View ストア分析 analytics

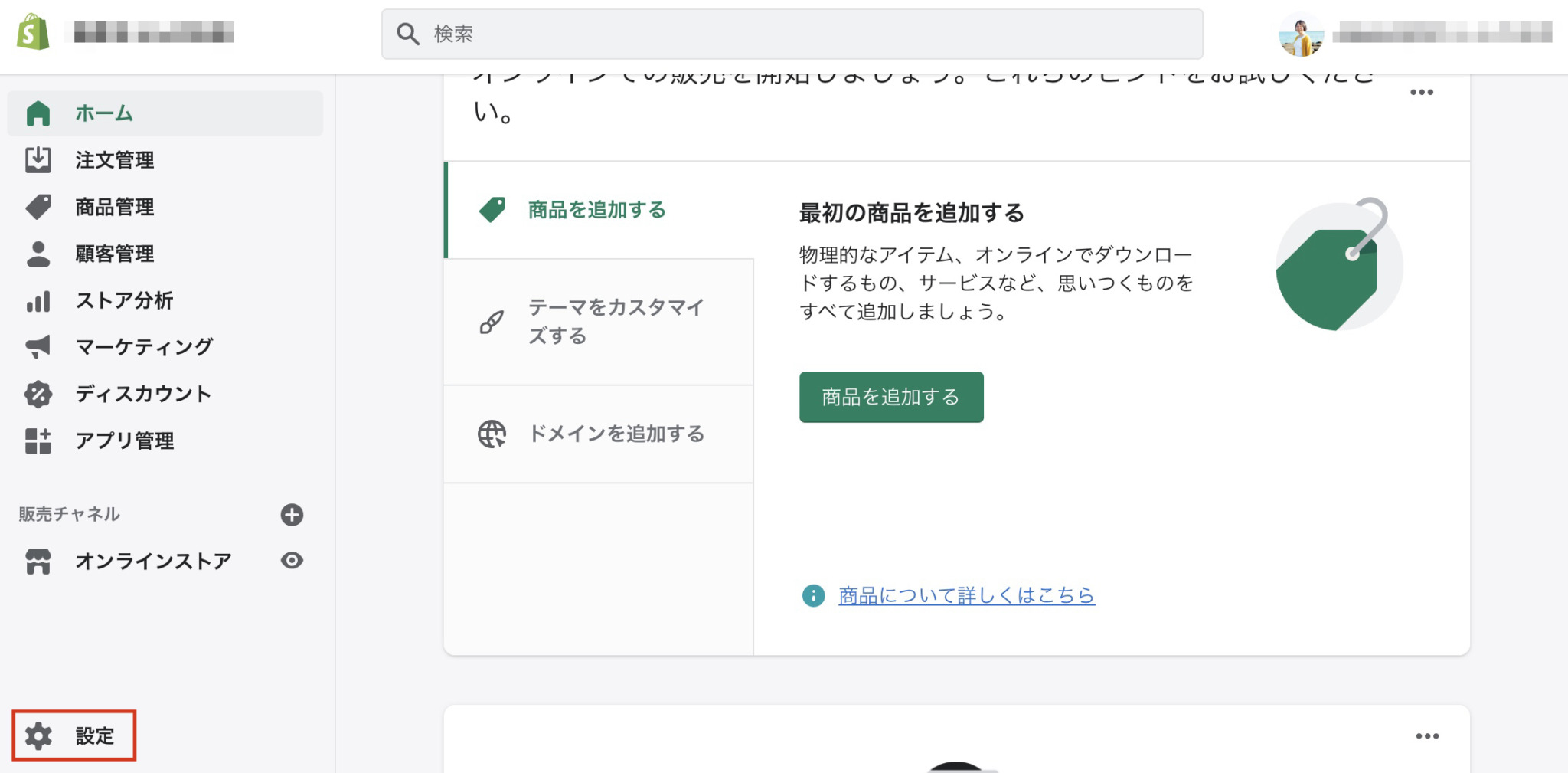pyautogui.click(x=122, y=301)
